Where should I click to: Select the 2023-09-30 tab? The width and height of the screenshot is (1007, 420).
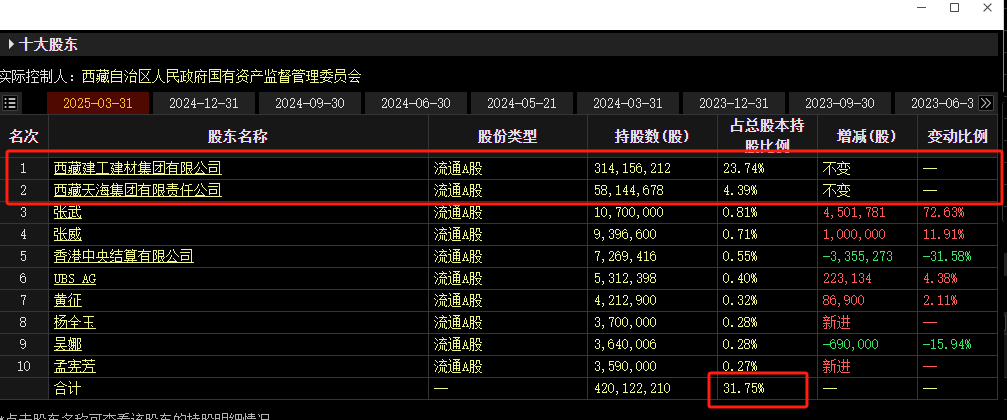coord(839,103)
